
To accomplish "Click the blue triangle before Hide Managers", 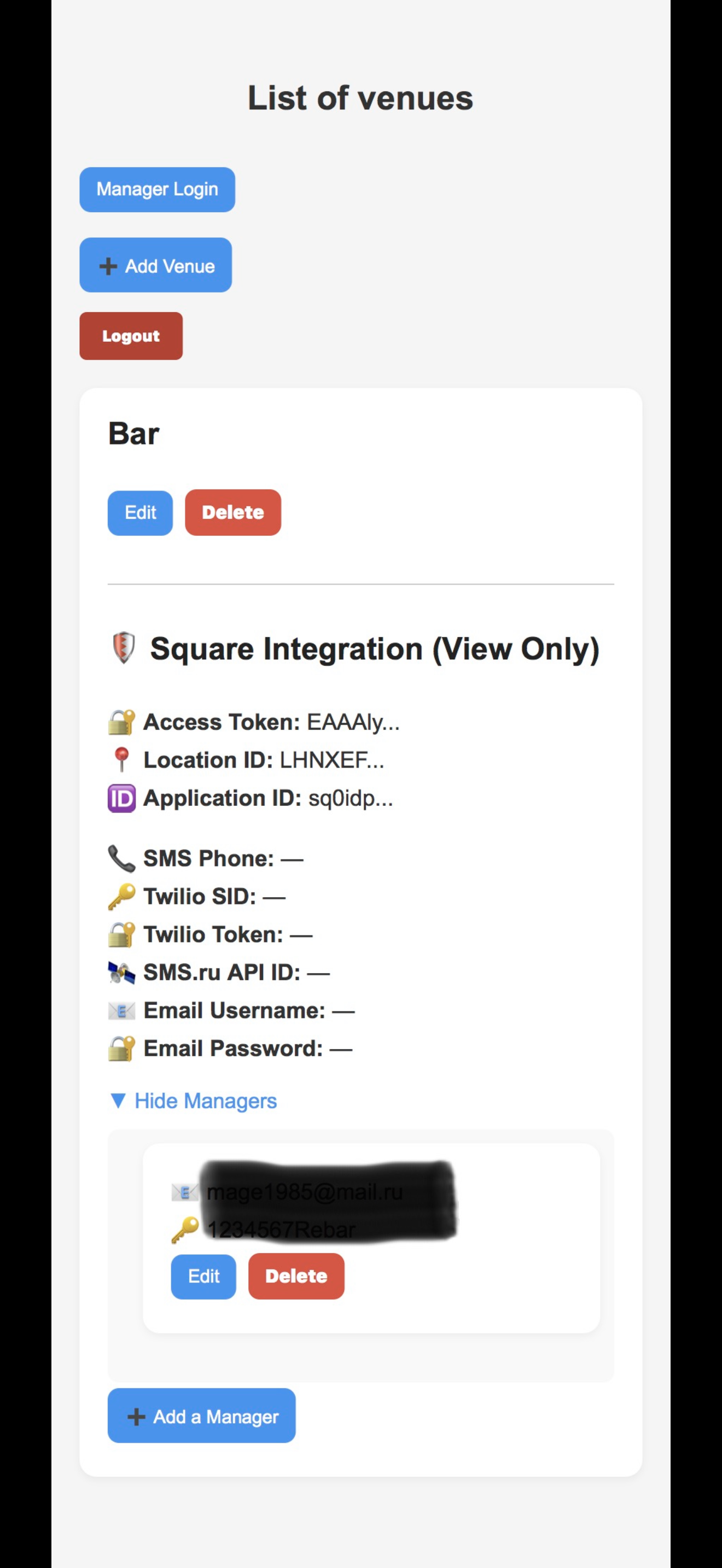I will pyautogui.click(x=118, y=1101).
